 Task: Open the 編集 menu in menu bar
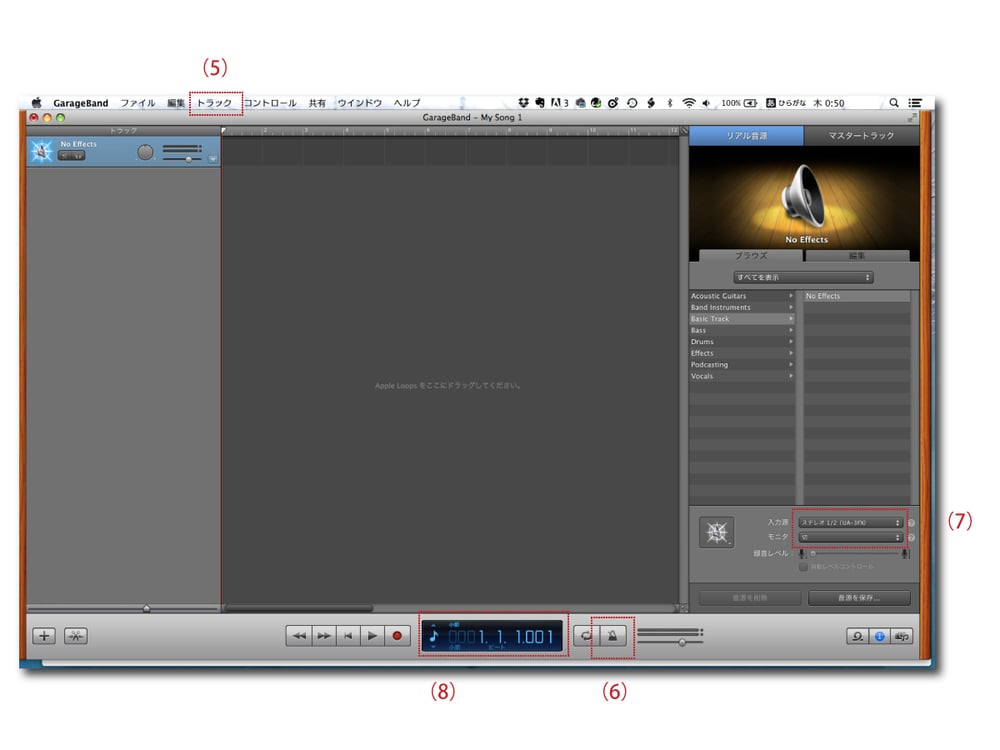175,103
